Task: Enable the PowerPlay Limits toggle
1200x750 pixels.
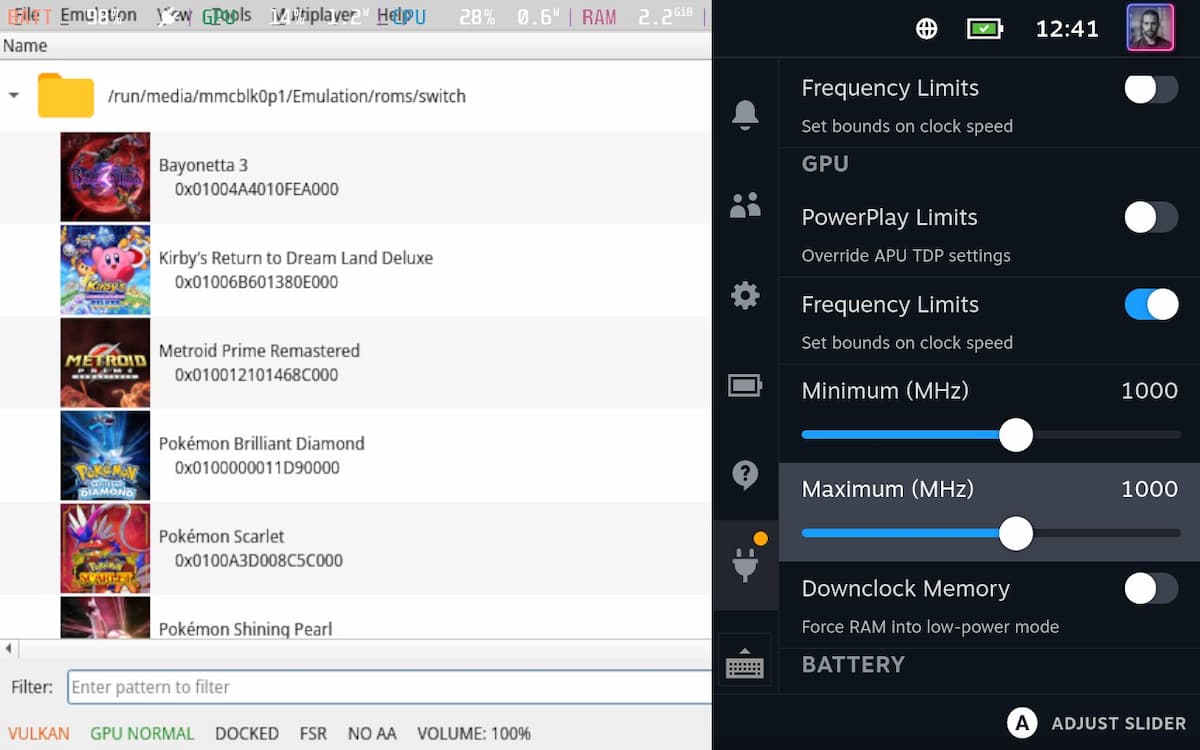Action: tap(1151, 218)
